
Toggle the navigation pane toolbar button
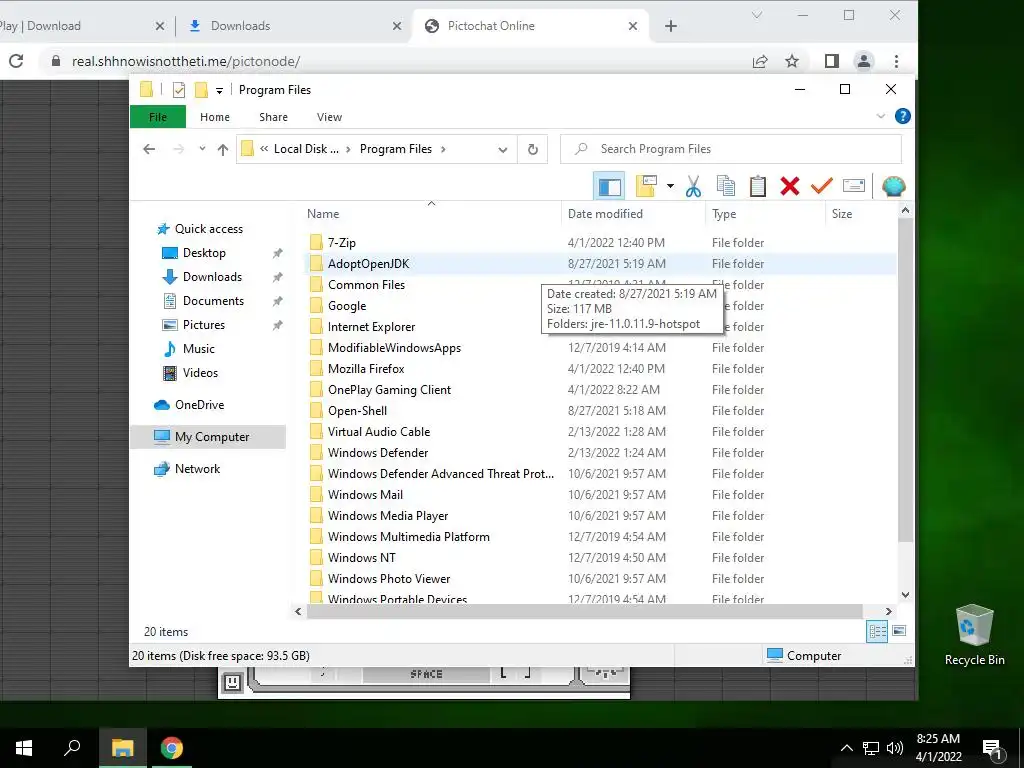(609, 187)
